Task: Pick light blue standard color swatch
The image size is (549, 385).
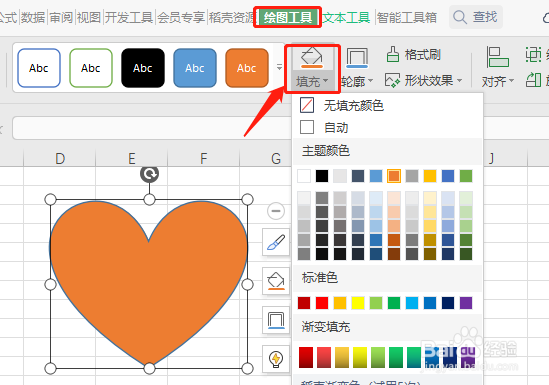Action: tap(412, 303)
